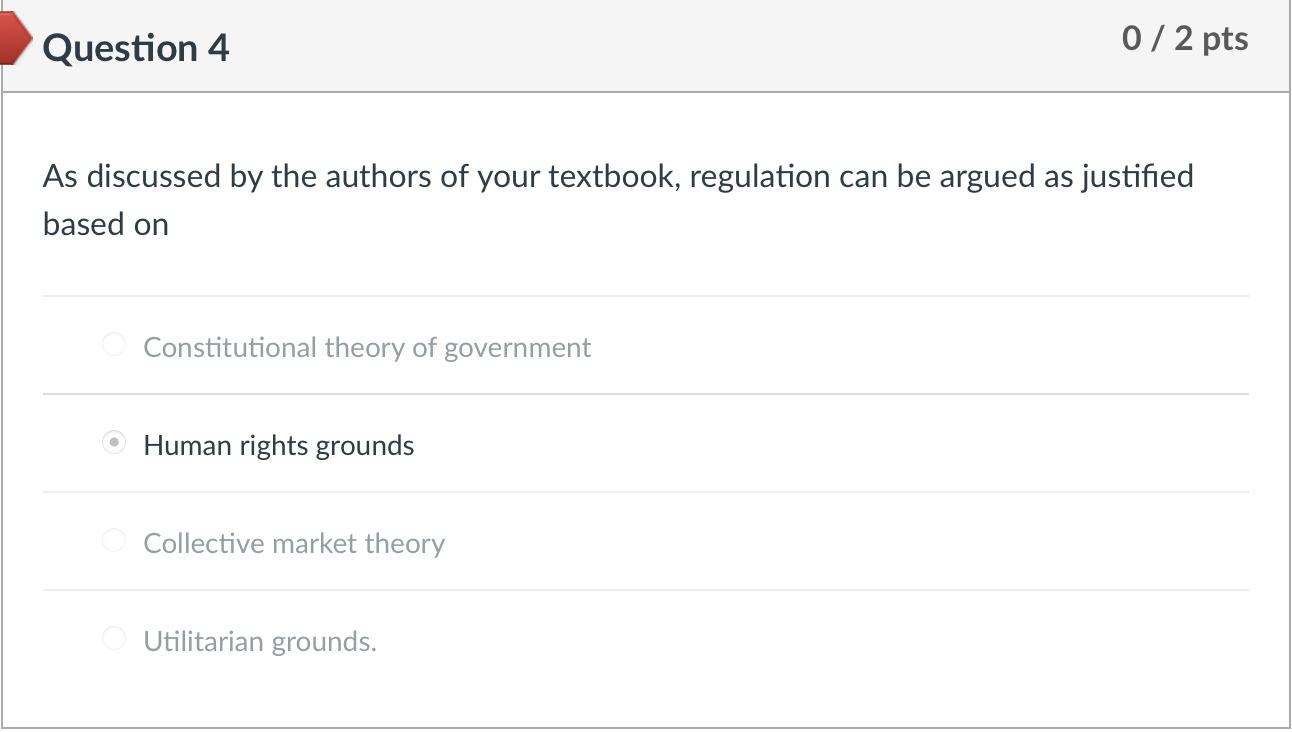This screenshot has width=1292, height=732.
Task: Pick the Utilitarian grounds answer option
Action: point(113,638)
